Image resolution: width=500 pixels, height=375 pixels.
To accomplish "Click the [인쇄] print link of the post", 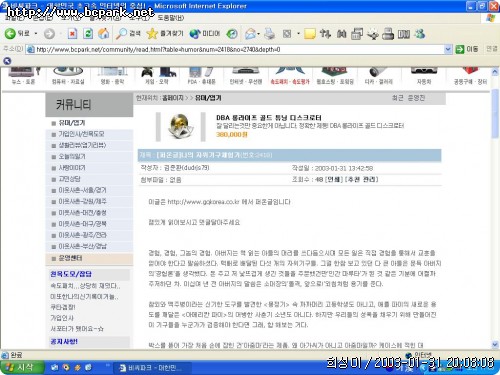I will tap(334, 179).
